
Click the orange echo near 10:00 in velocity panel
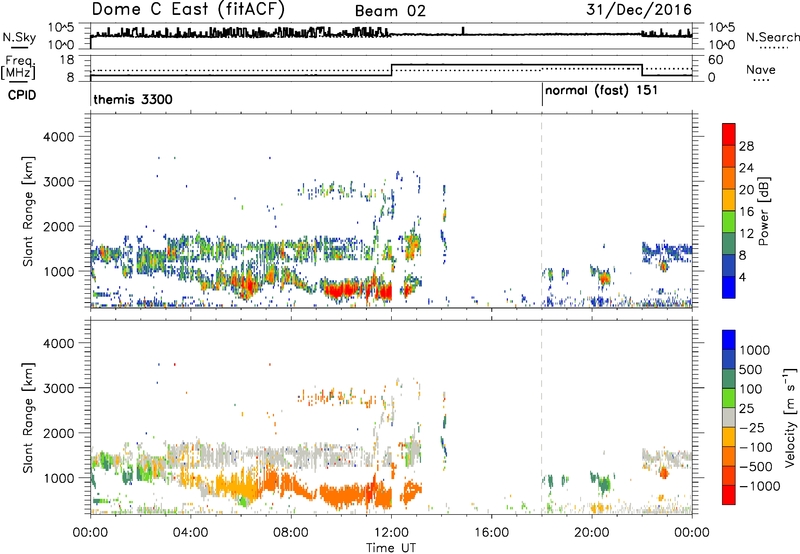coord(340,496)
